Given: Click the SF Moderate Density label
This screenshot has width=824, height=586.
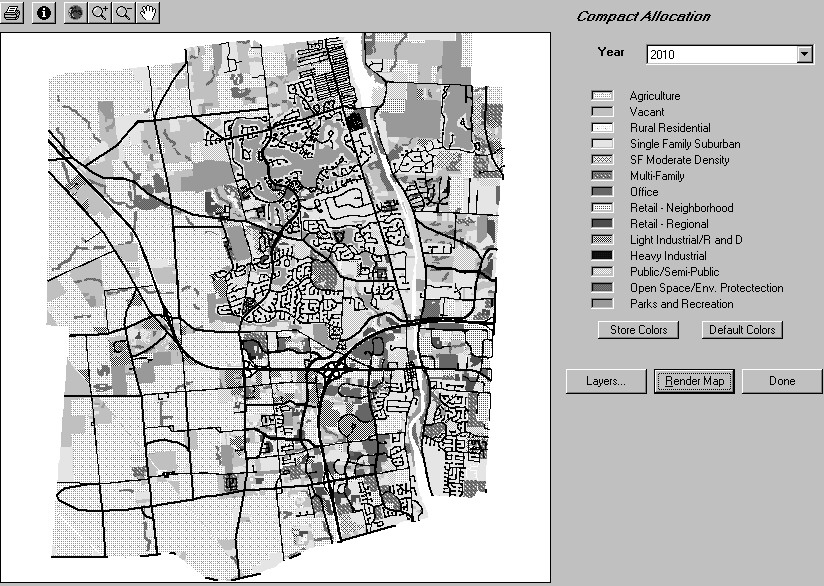Looking at the screenshot, I should pos(679,160).
